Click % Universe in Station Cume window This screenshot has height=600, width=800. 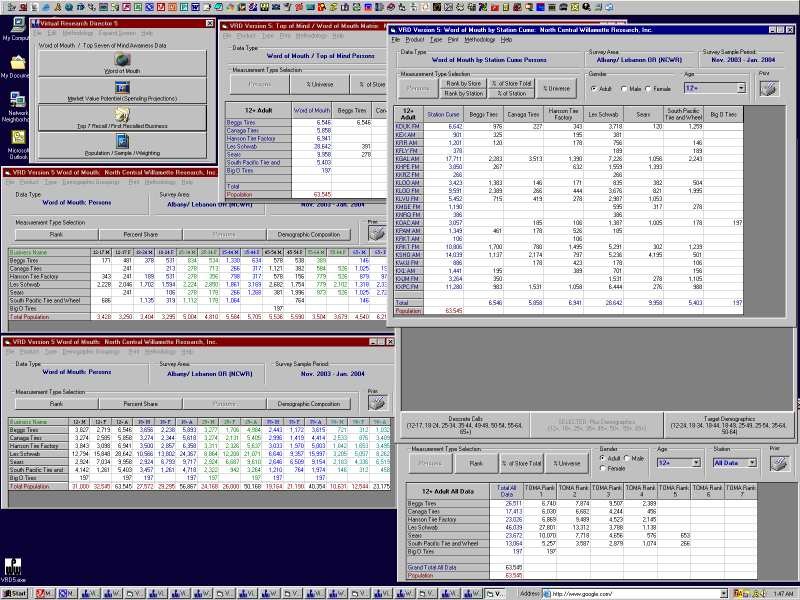coord(556,88)
